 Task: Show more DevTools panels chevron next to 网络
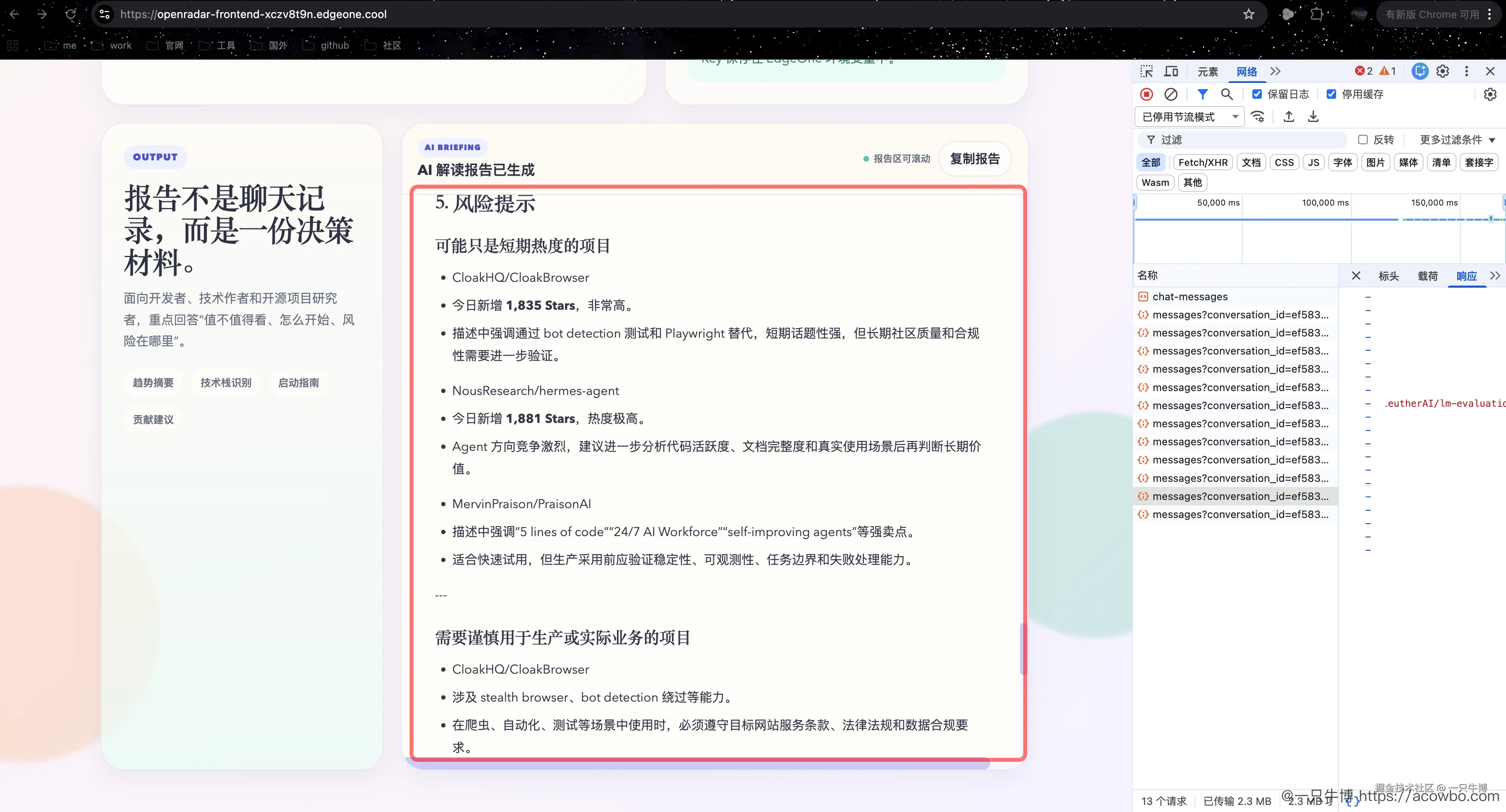tap(1276, 71)
